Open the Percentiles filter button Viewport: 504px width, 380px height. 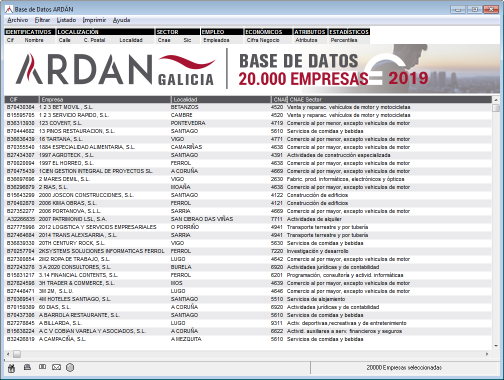(x=344, y=40)
